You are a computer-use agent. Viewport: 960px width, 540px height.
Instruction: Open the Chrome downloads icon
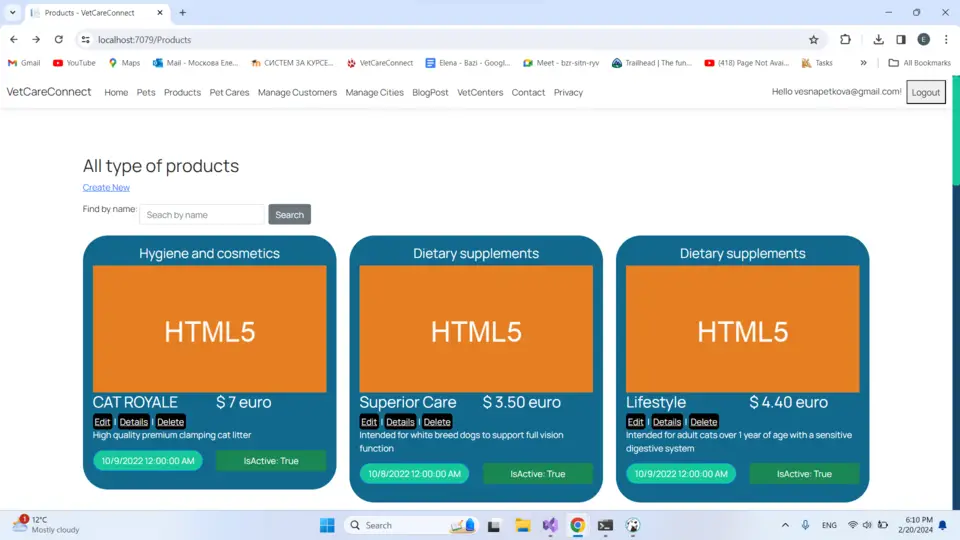[x=878, y=39]
